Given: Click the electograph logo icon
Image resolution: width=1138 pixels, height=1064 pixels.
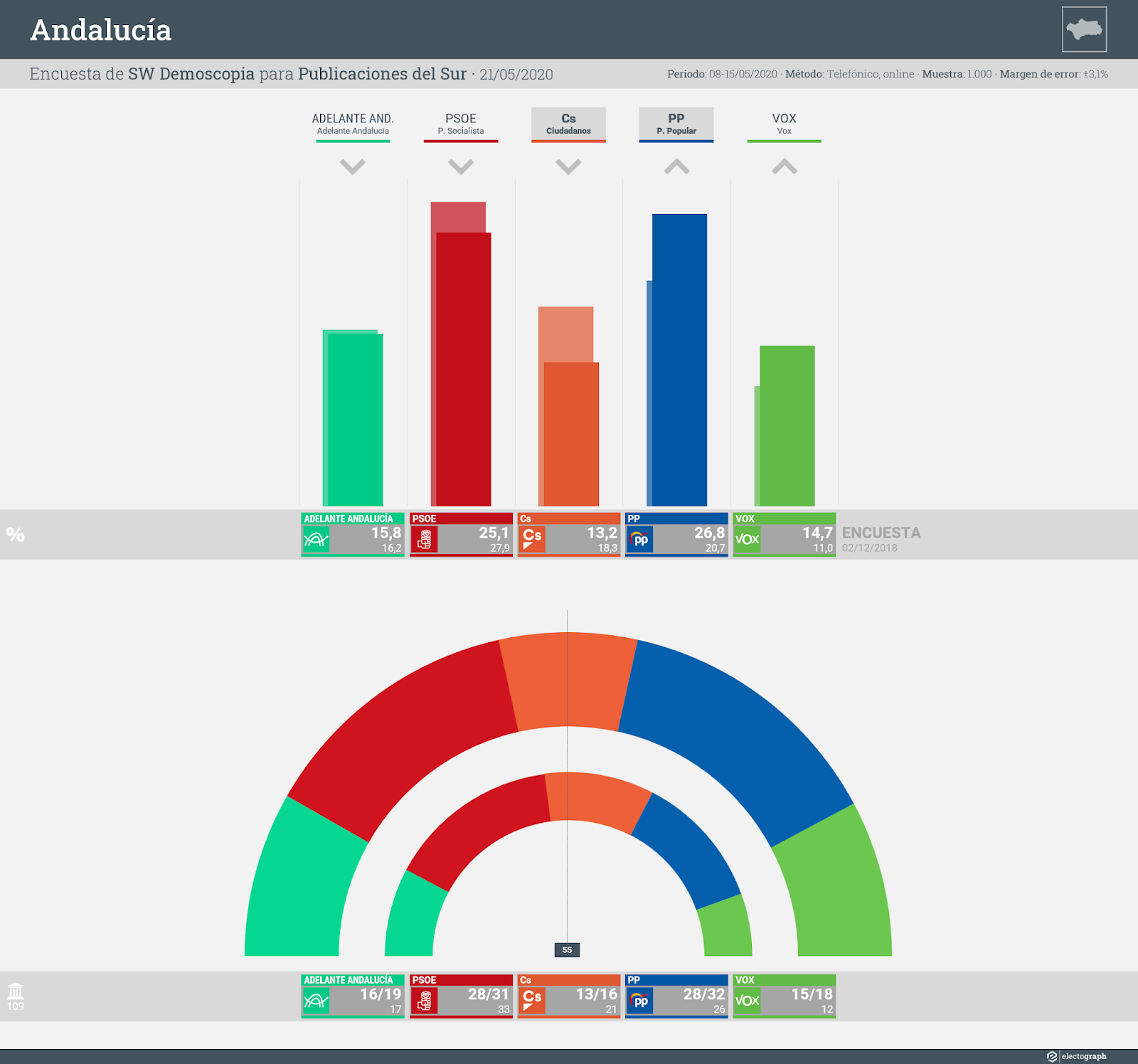Looking at the screenshot, I should coord(1052,1056).
